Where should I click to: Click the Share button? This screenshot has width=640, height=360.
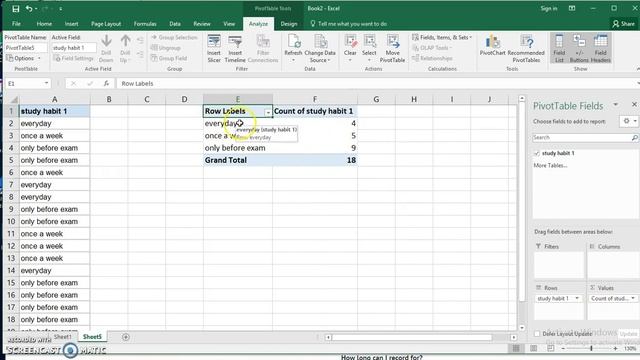coord(624,24)
